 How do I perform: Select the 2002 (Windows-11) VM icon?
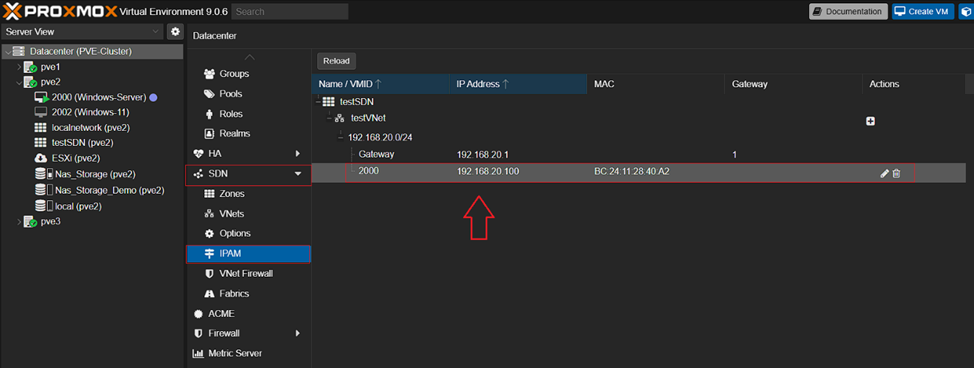[x=41, y=113]
